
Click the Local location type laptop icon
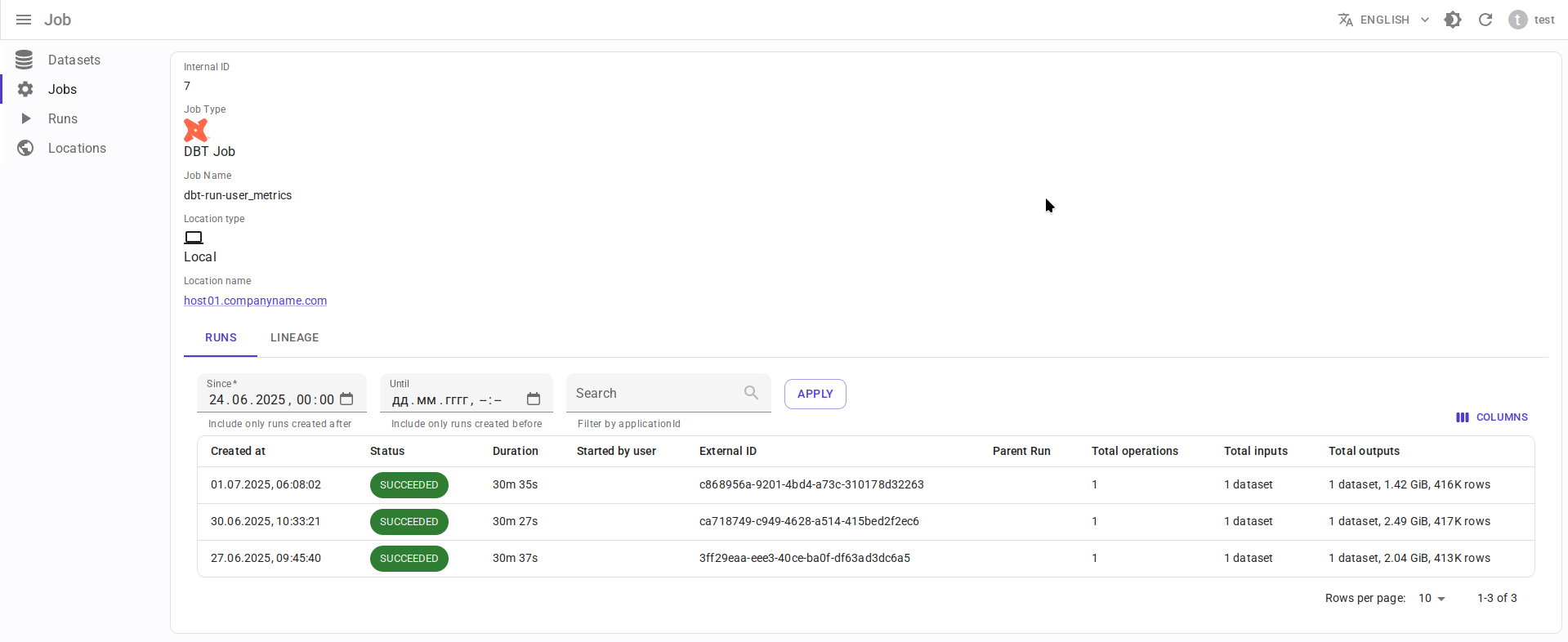coord(194,238)
